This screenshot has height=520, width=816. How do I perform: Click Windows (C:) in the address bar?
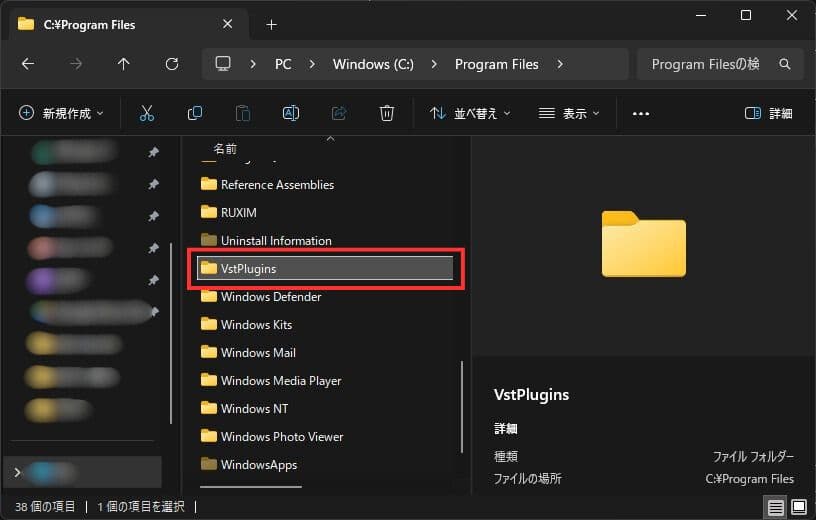[373, 64]
